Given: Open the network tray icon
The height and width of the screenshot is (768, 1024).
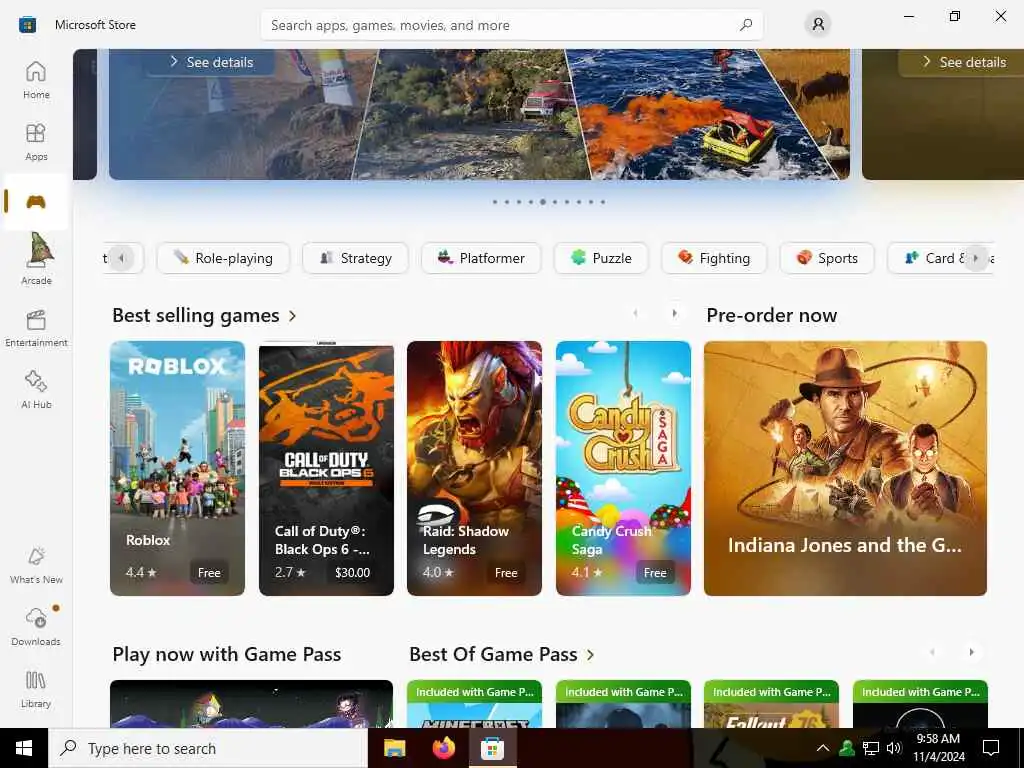Looking at the screenshot, I should click(871, 748).
